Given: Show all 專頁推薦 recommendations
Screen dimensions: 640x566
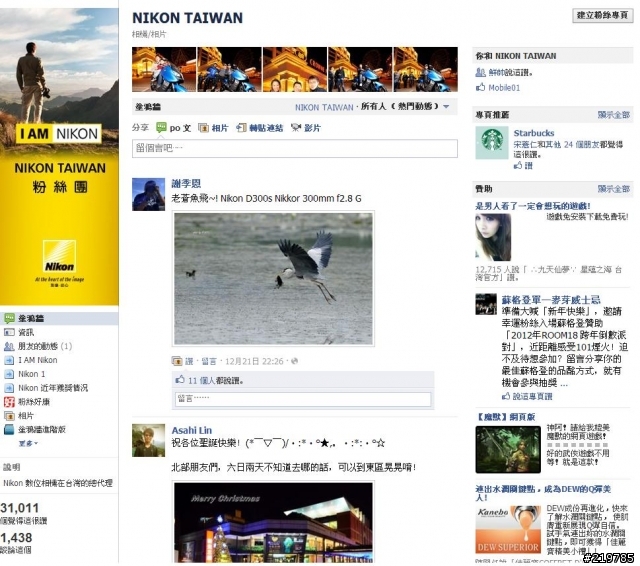Looking at the screenshot, I should 613,115.
